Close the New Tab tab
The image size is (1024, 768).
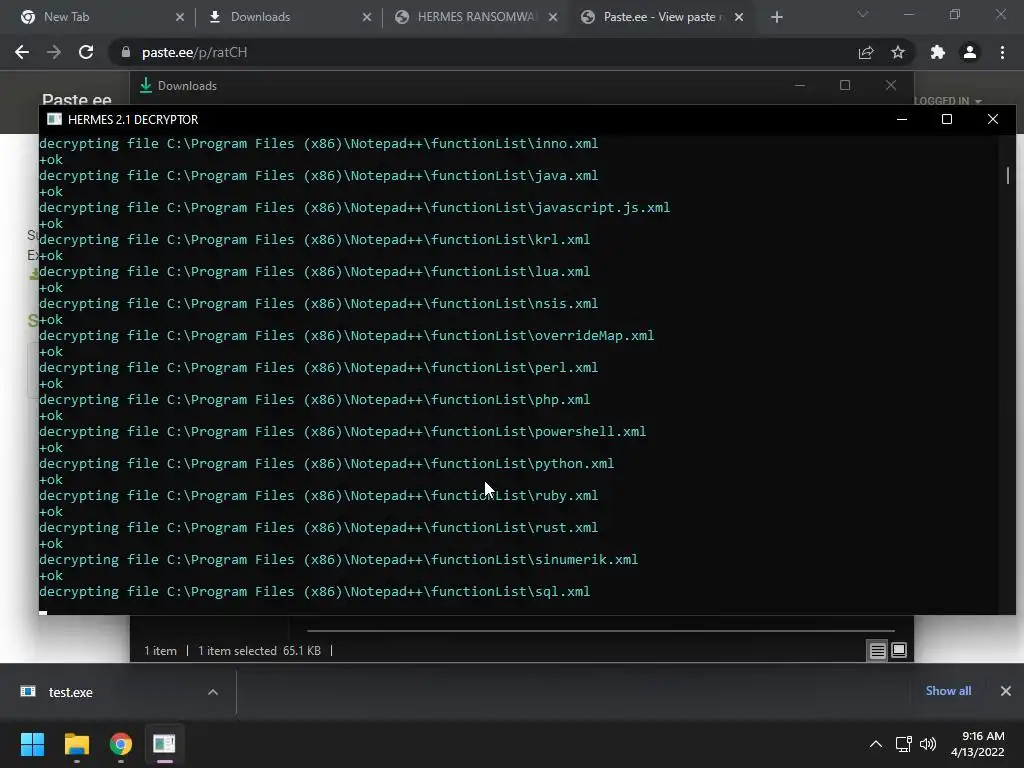(x=180, y=18)
